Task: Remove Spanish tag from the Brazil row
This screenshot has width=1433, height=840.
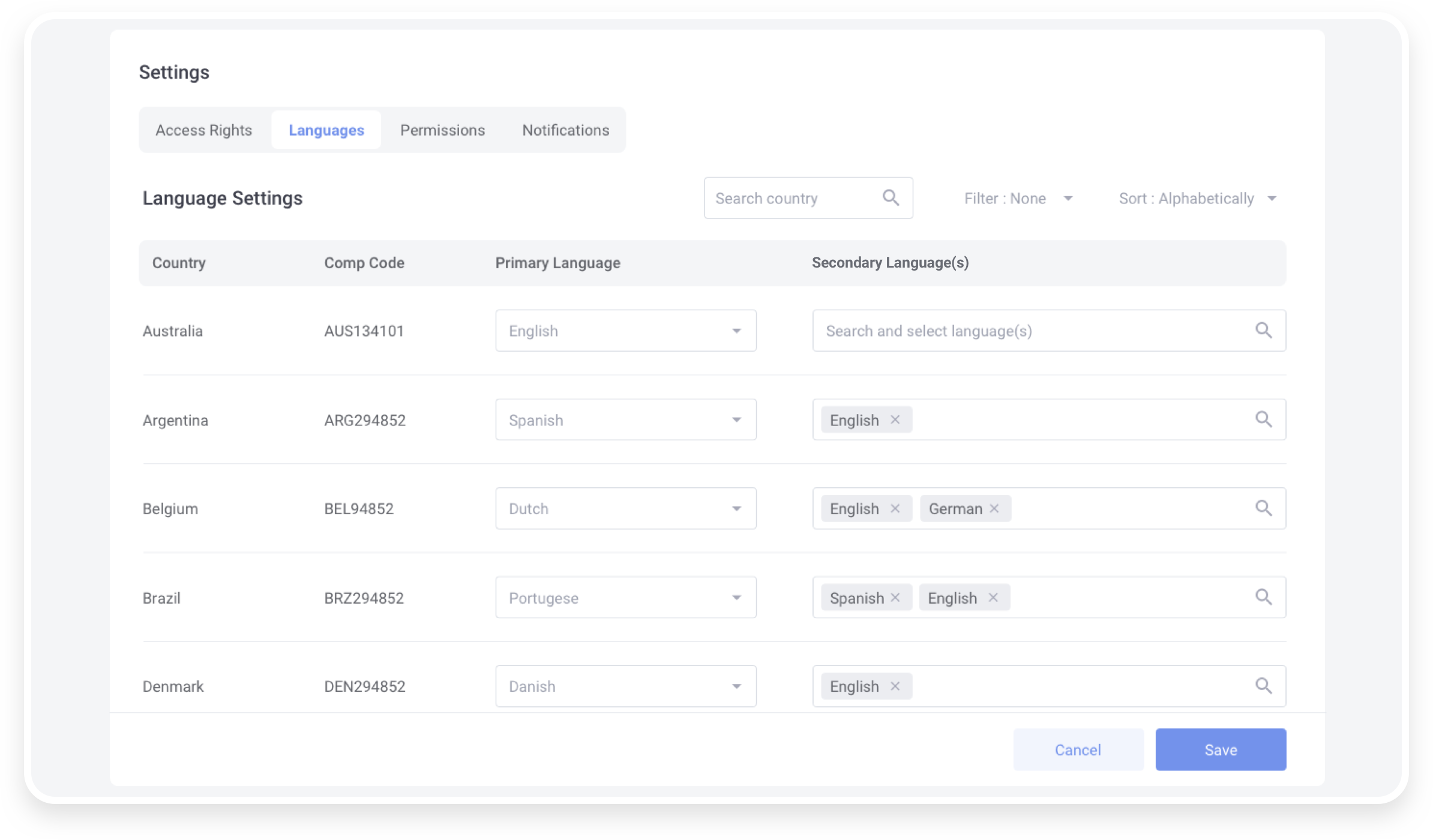Action: pyautogui.click(x=895, y=598)
